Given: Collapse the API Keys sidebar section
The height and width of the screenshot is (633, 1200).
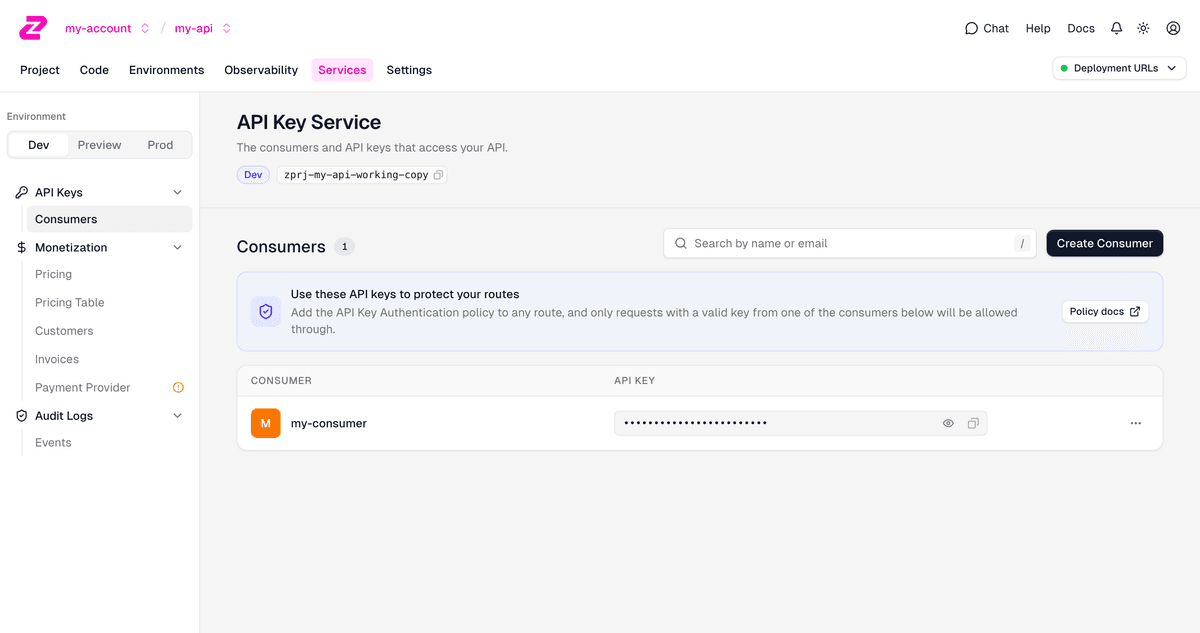Looking at the screenshot, I should (178, 192).
